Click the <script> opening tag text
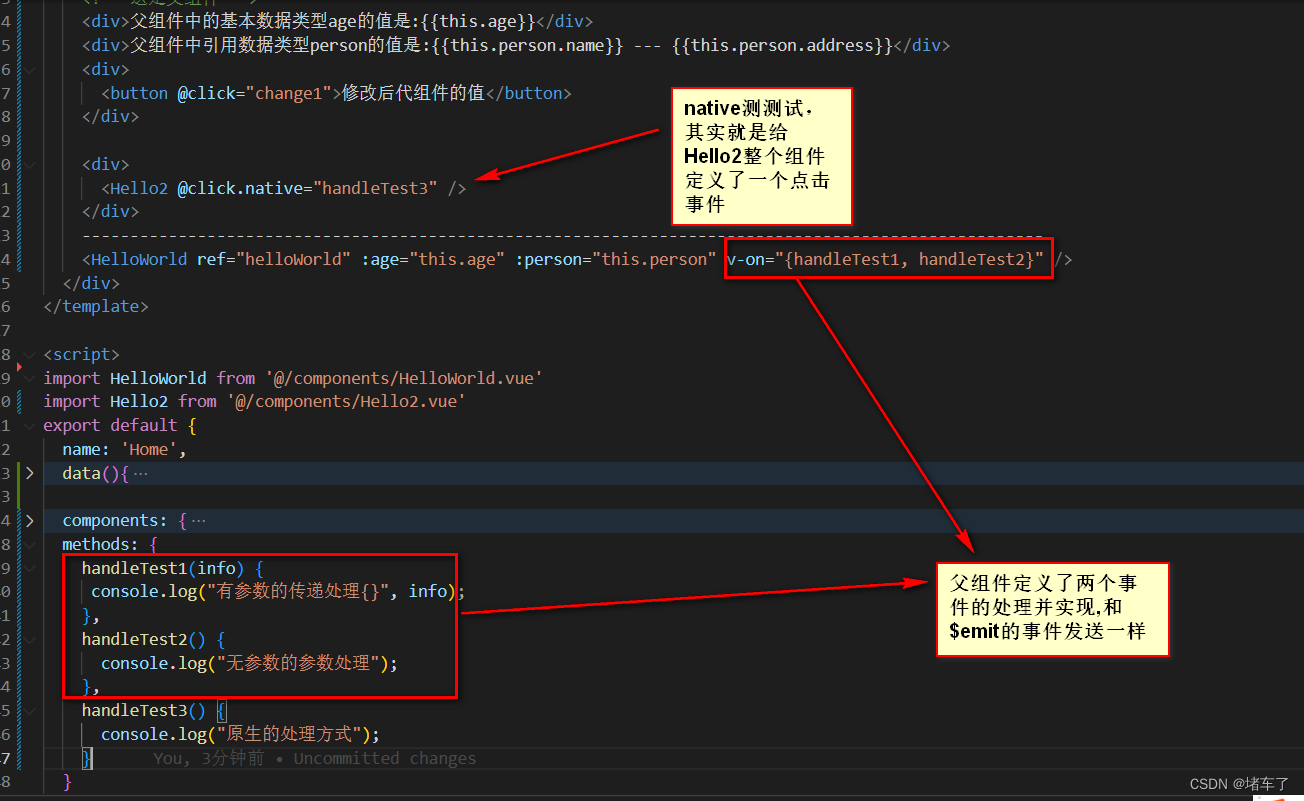 [82, 355]
